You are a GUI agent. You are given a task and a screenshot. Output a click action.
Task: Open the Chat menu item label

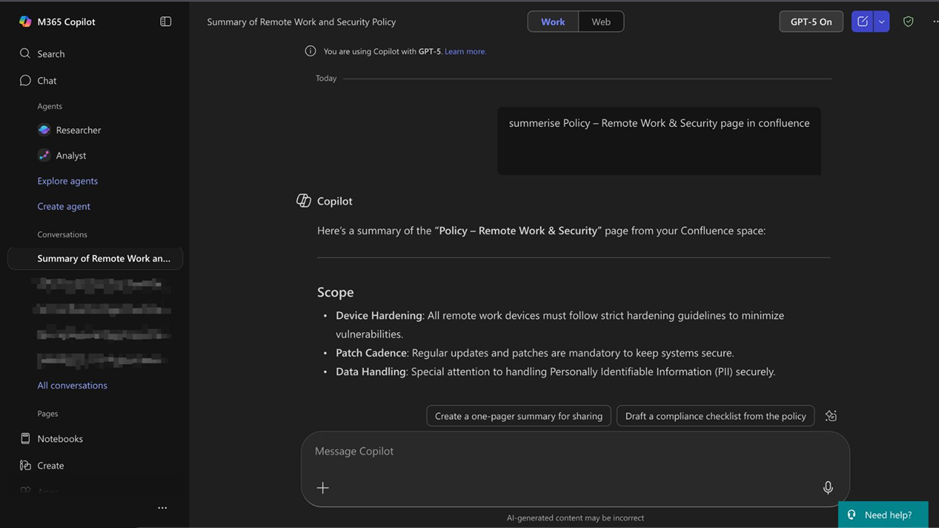click(x=47, y=80)
